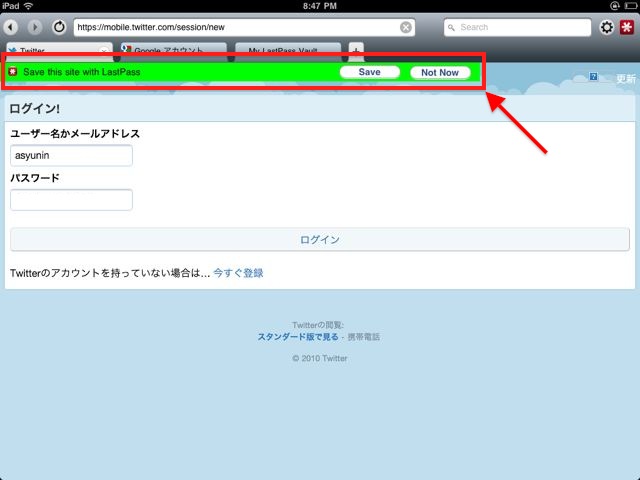Click the ユーザー名かメールアドレス label
This screenshot has height=480, width=640.
point(75,134)
